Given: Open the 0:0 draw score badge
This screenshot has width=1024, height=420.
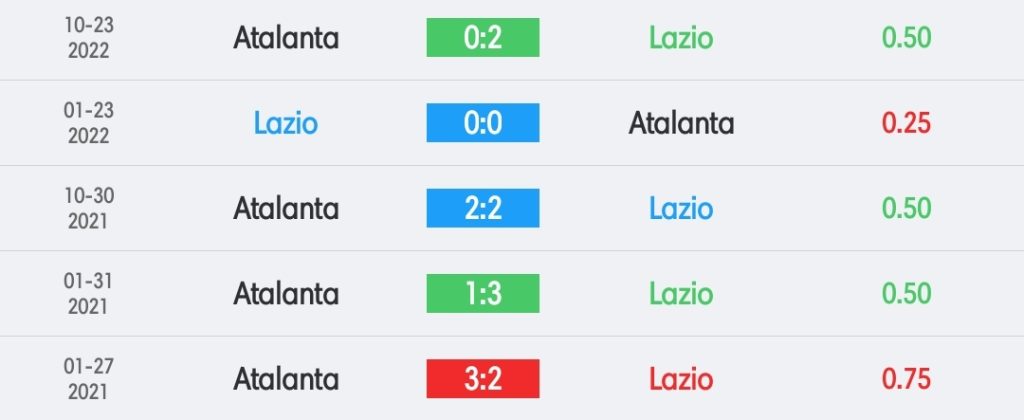Looking at the screenshot, I should click(482, 123).
